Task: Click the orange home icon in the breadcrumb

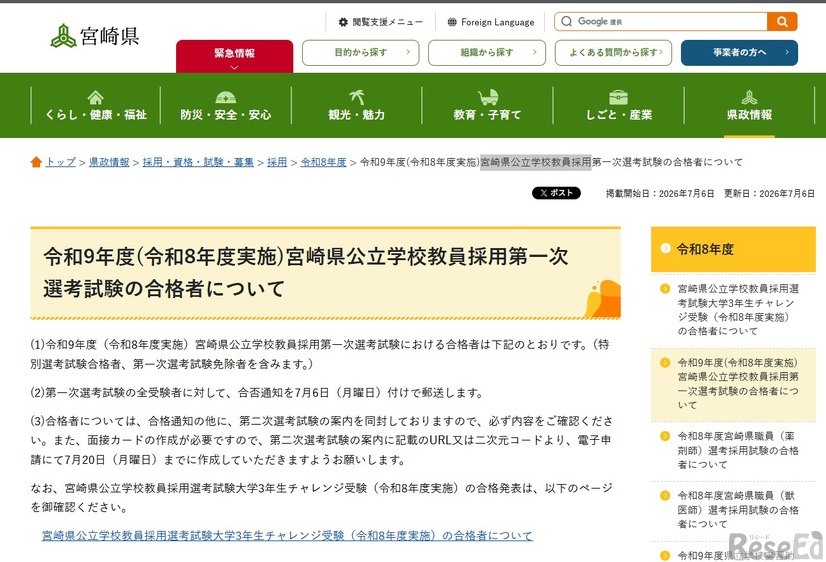Action: click(x=36, y=162)
